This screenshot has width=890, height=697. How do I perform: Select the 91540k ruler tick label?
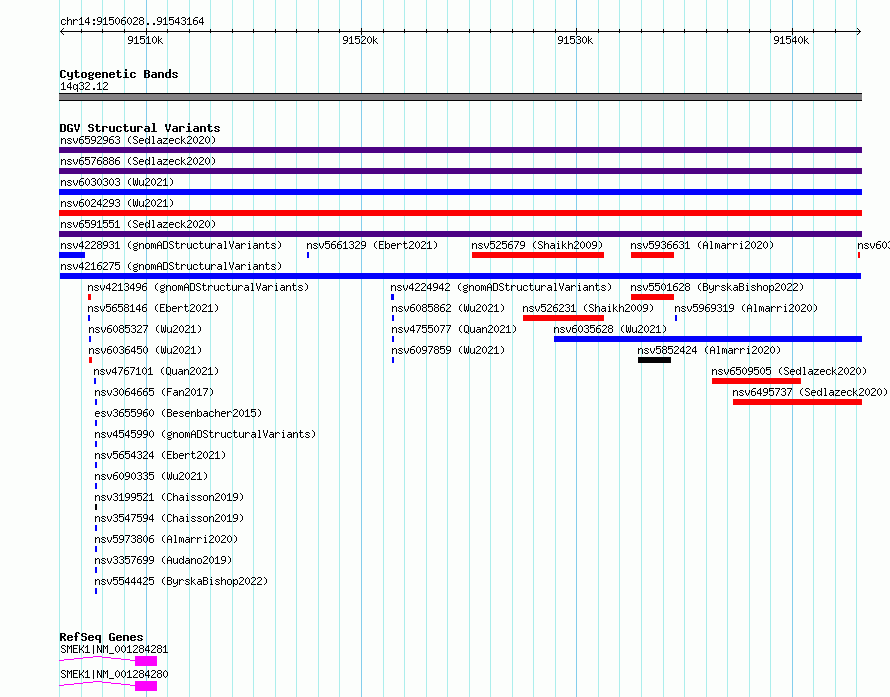791,40
